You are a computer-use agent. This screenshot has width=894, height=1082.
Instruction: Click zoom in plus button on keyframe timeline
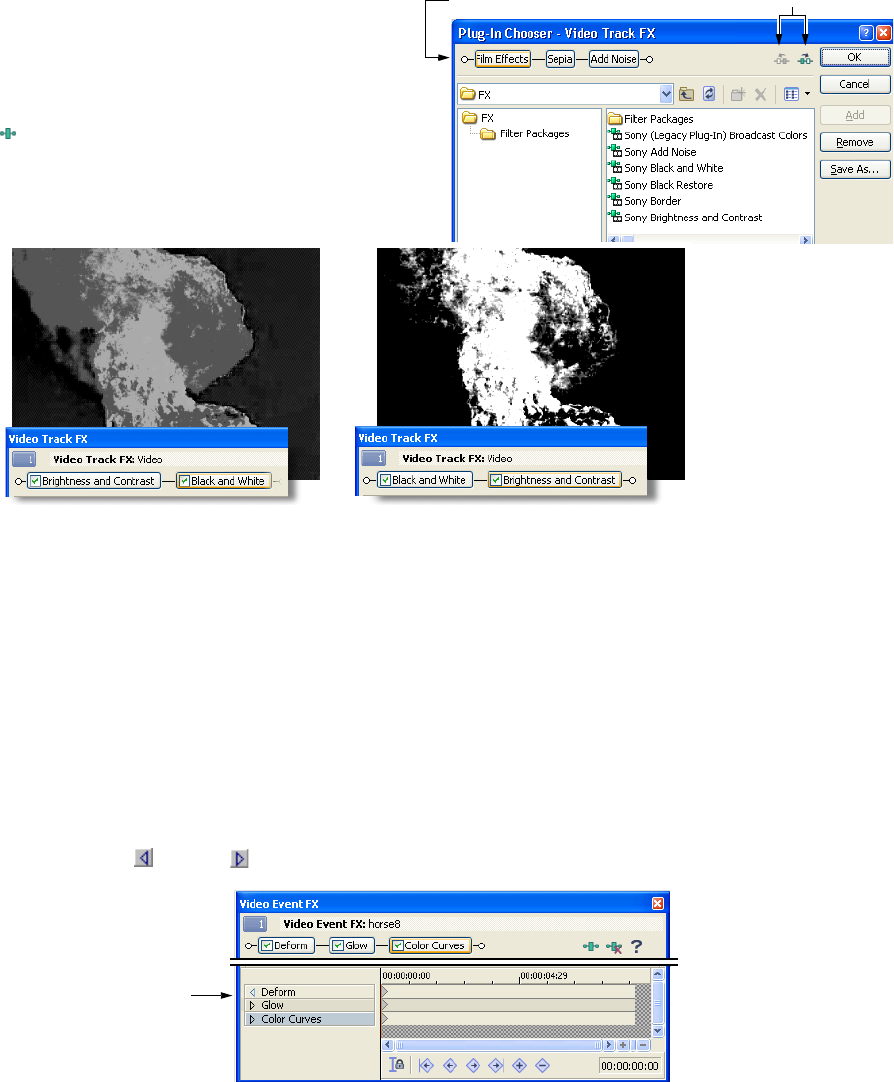(623, 1045)
